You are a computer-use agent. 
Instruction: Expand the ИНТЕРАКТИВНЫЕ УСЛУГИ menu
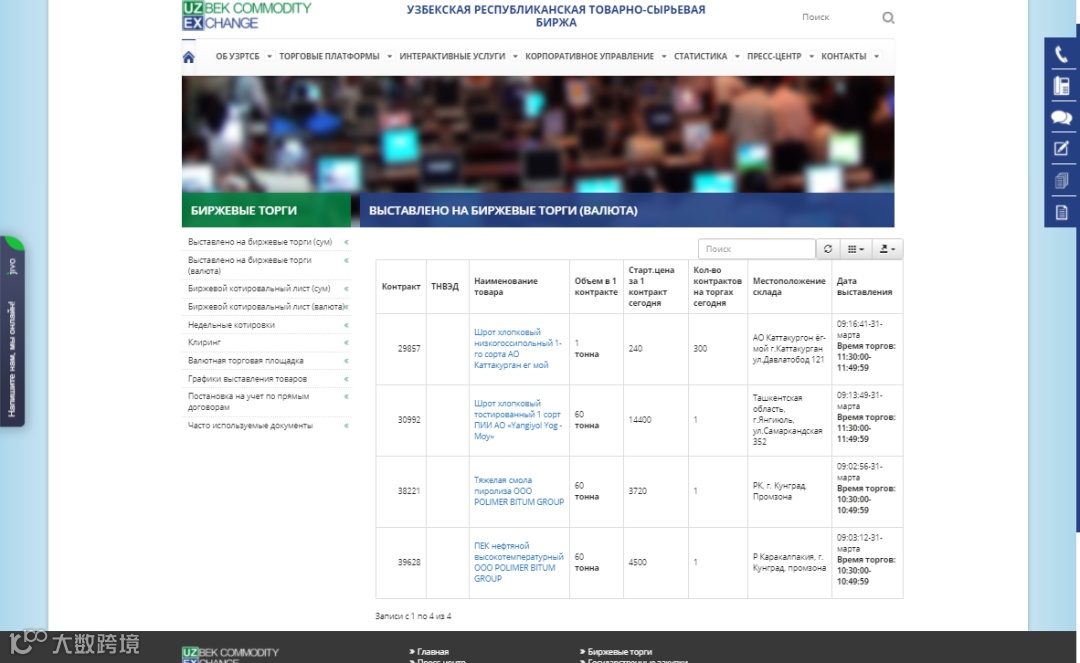click(x=452, y=56)
